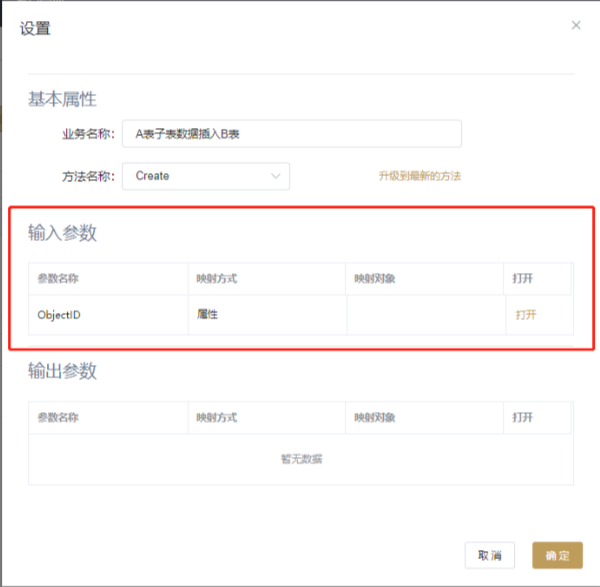600x587 pixels.
Task: Click 打开 column header in the 输入参数 table
Action: (523, 278)
